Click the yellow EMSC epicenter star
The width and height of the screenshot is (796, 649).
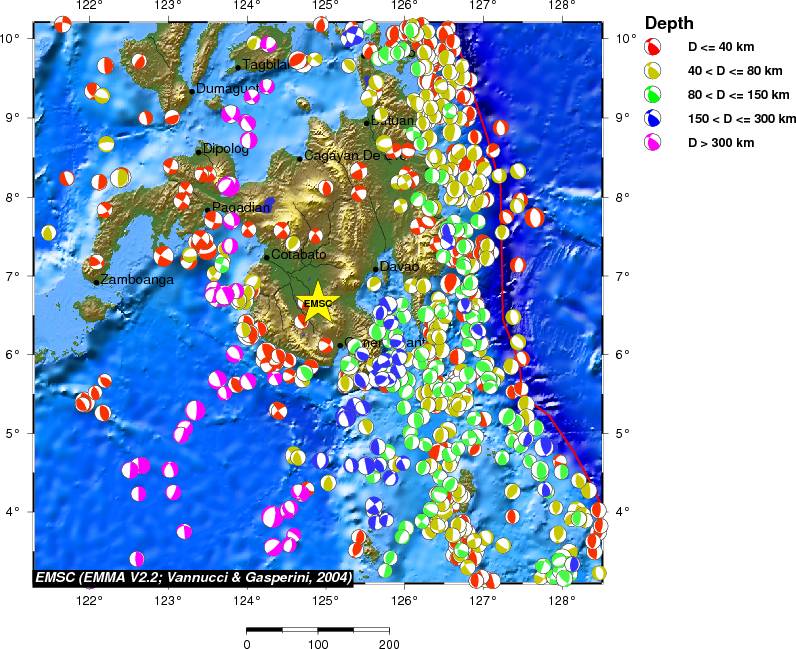point(318,304)
